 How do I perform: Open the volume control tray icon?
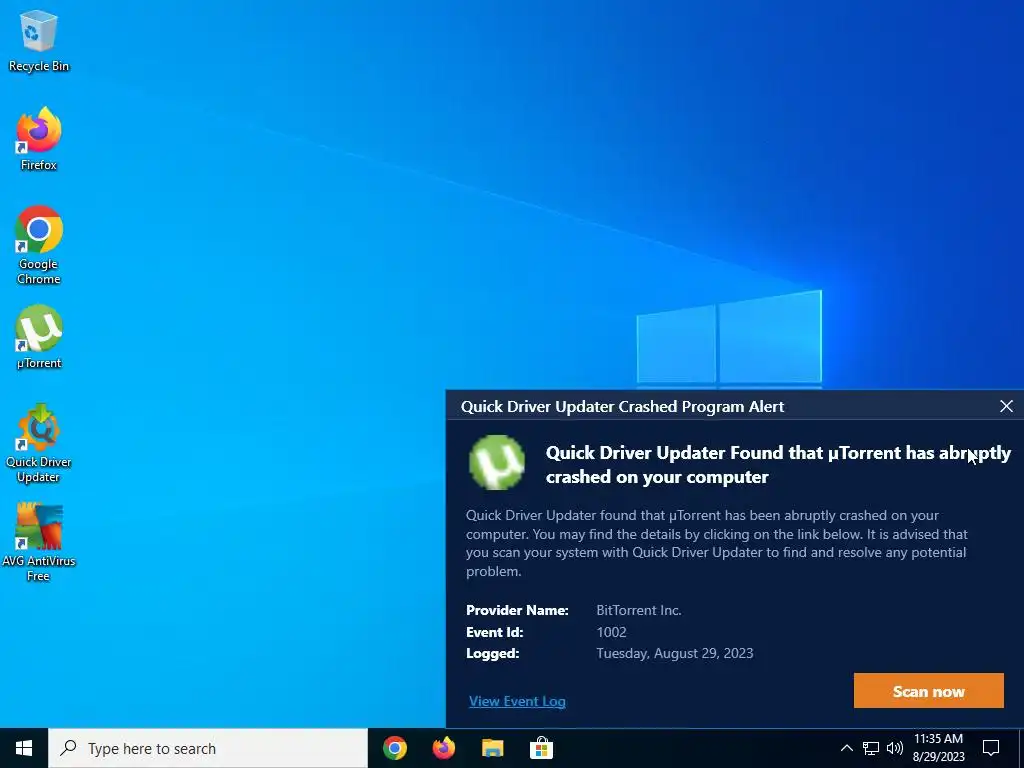[x=895, y=748]
